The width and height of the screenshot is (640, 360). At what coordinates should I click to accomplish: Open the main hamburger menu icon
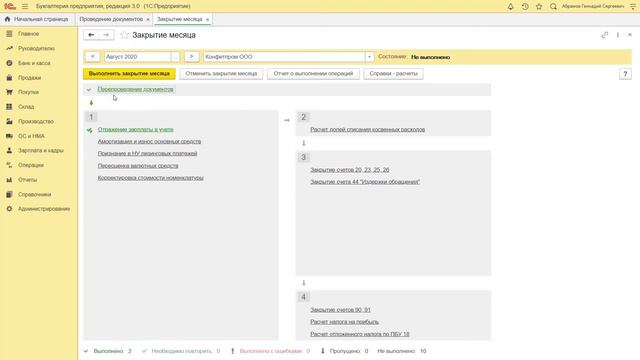coord(25,7)
